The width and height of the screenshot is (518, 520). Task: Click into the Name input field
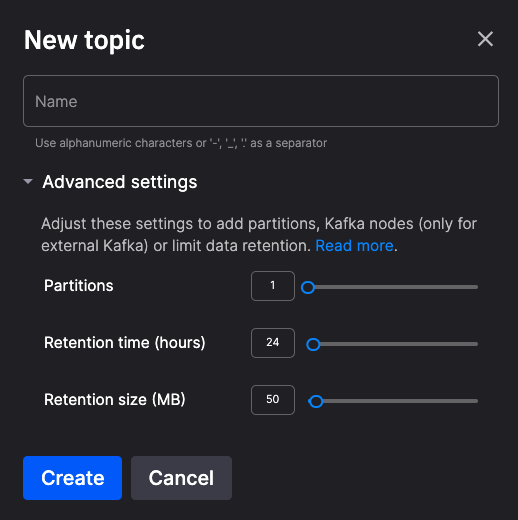[x=261, y=101]
